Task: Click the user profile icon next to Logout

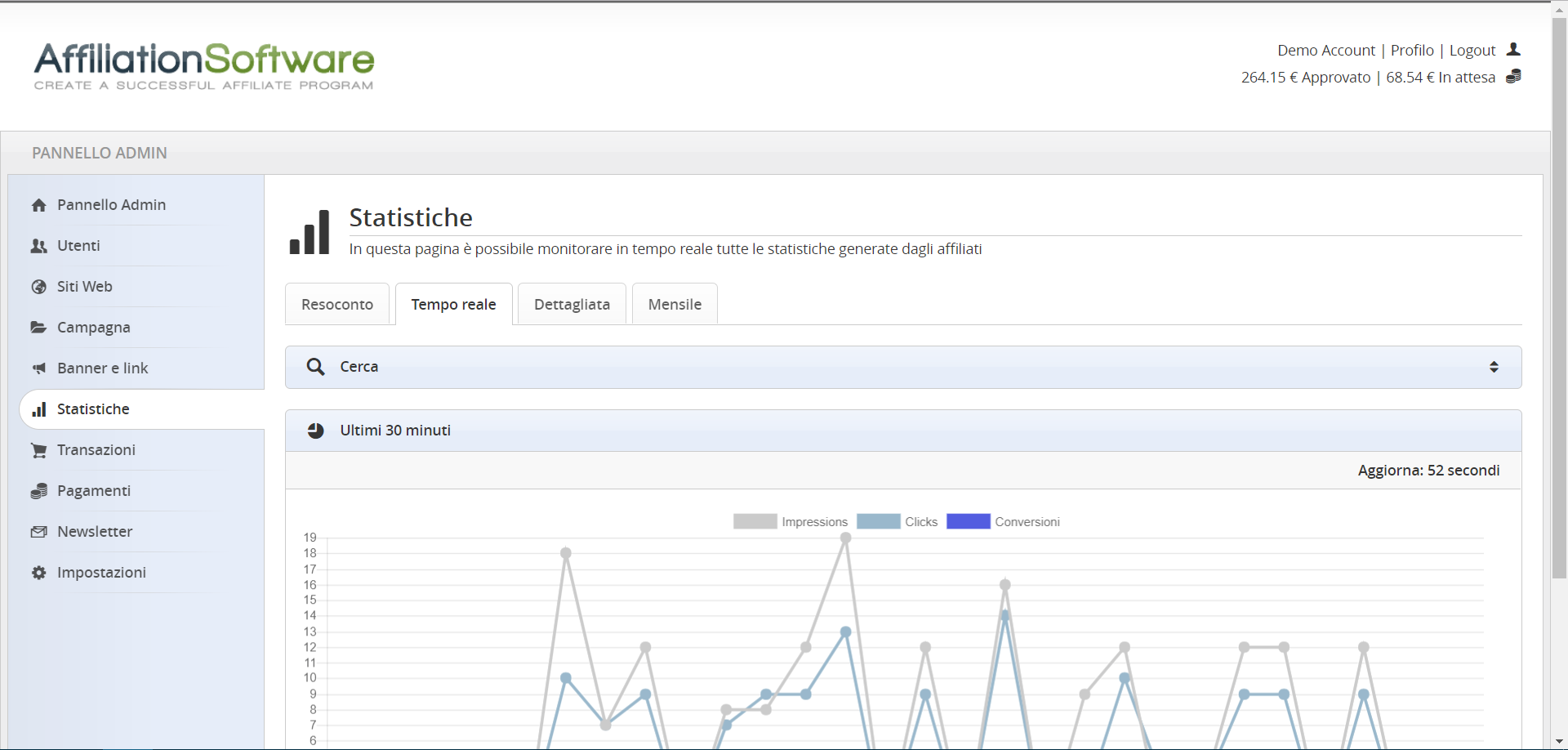Action: 1513,50
